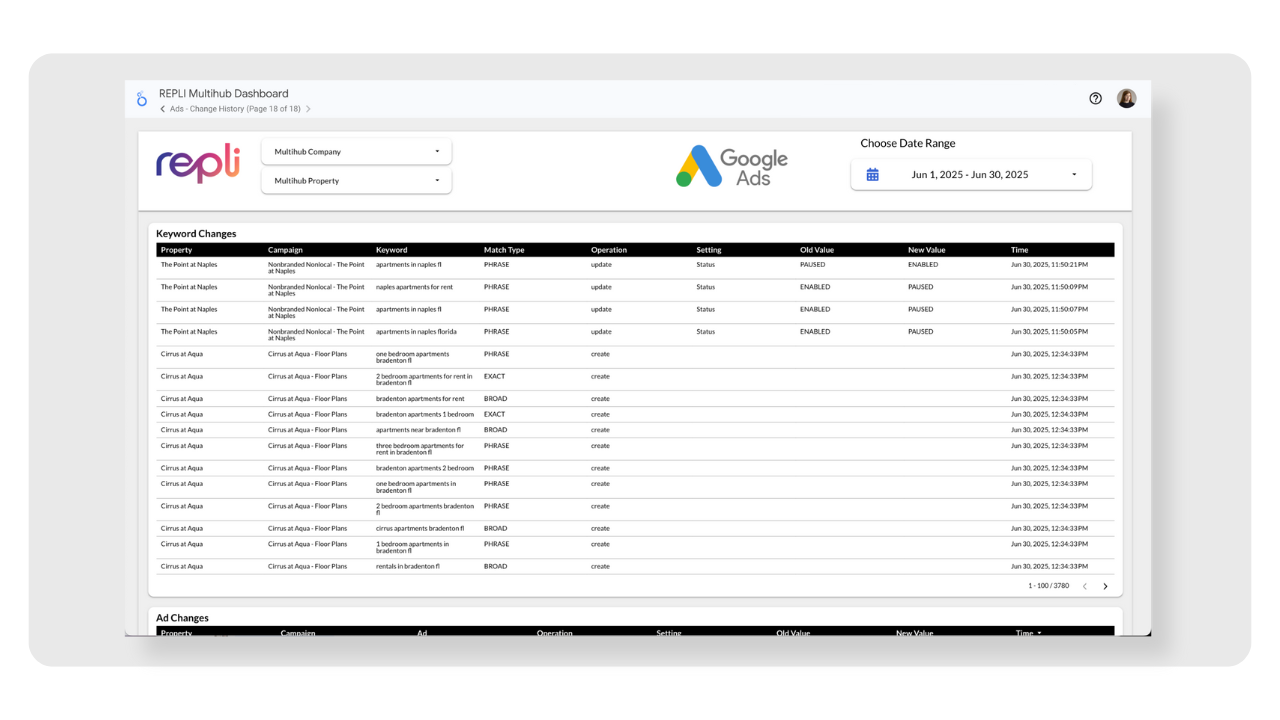
Task: Click the Google Ads logo
Action: pyautogui.click(x=732, y=167)
